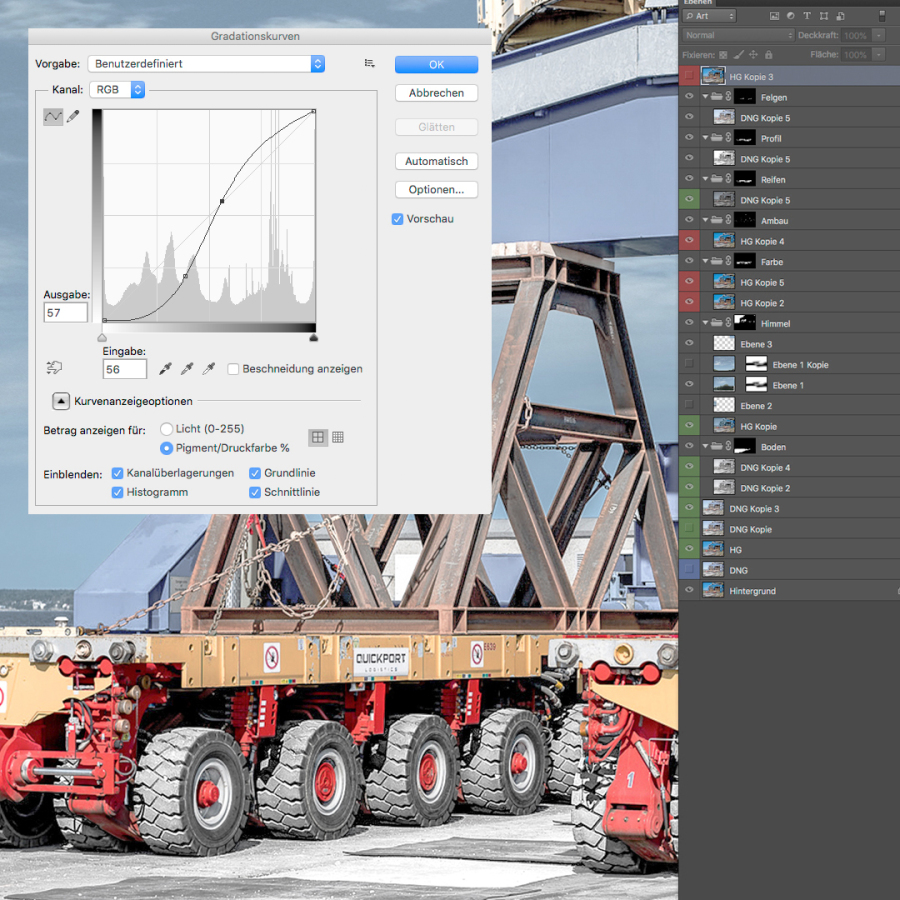Select the pencil draw-curve tool
The height and width of the screenshot is (900, 900).
[x=73, y=118]
